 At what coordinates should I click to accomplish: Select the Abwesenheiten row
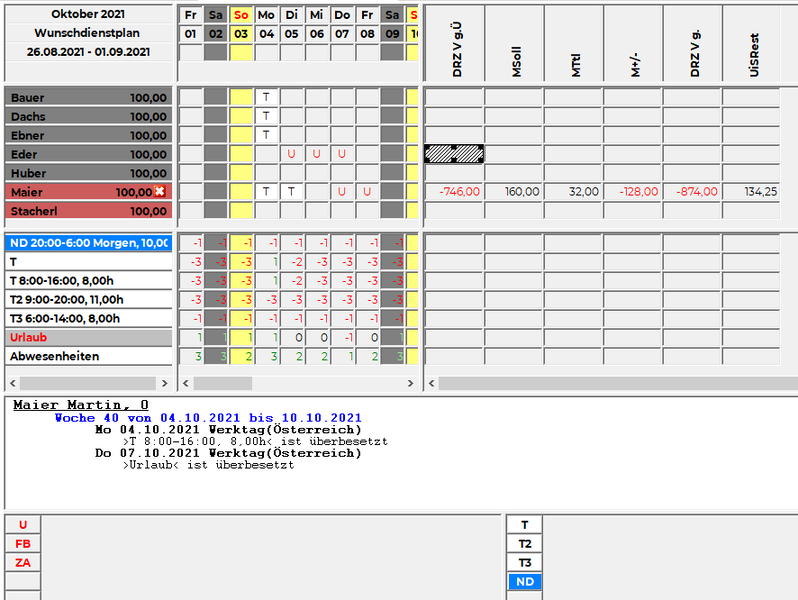pyautogui.click(x=88, y=357)
